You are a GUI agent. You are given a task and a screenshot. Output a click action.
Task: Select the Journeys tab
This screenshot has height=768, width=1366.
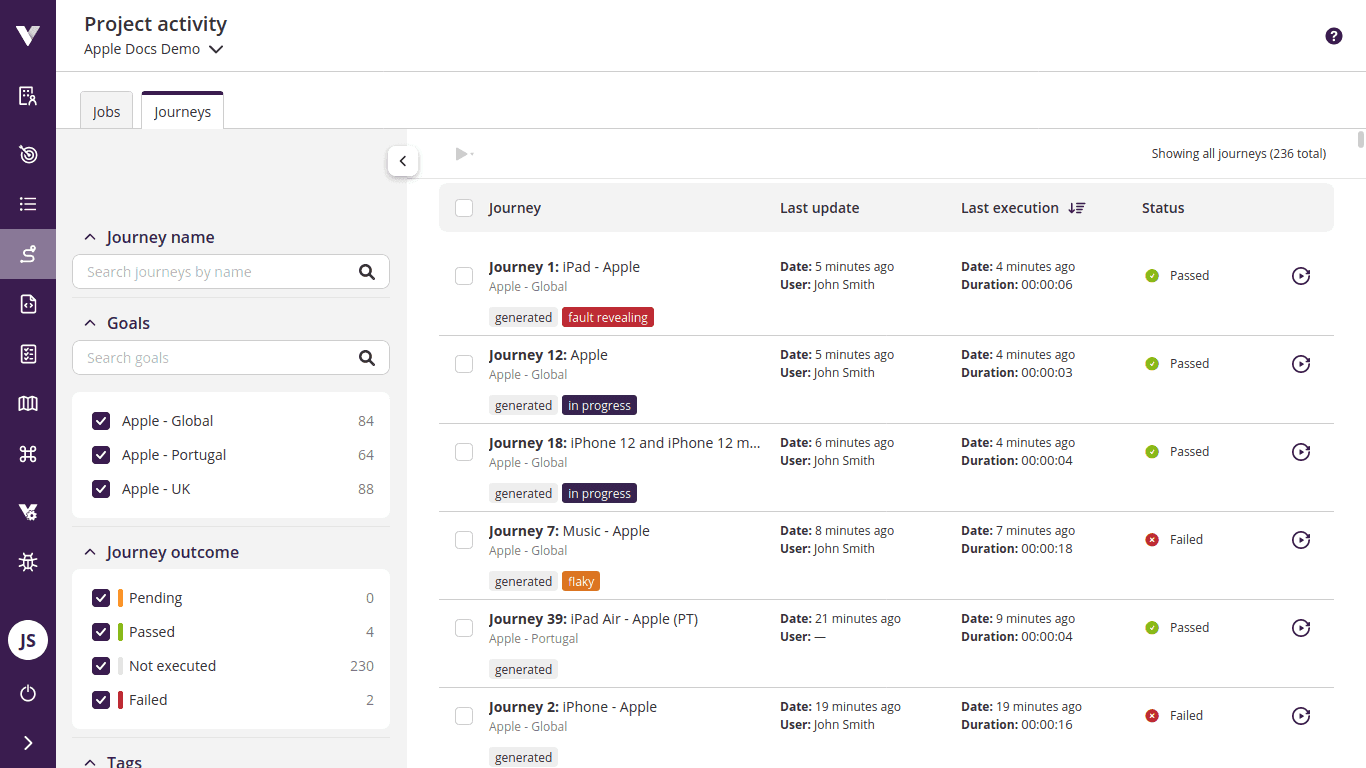181,110
